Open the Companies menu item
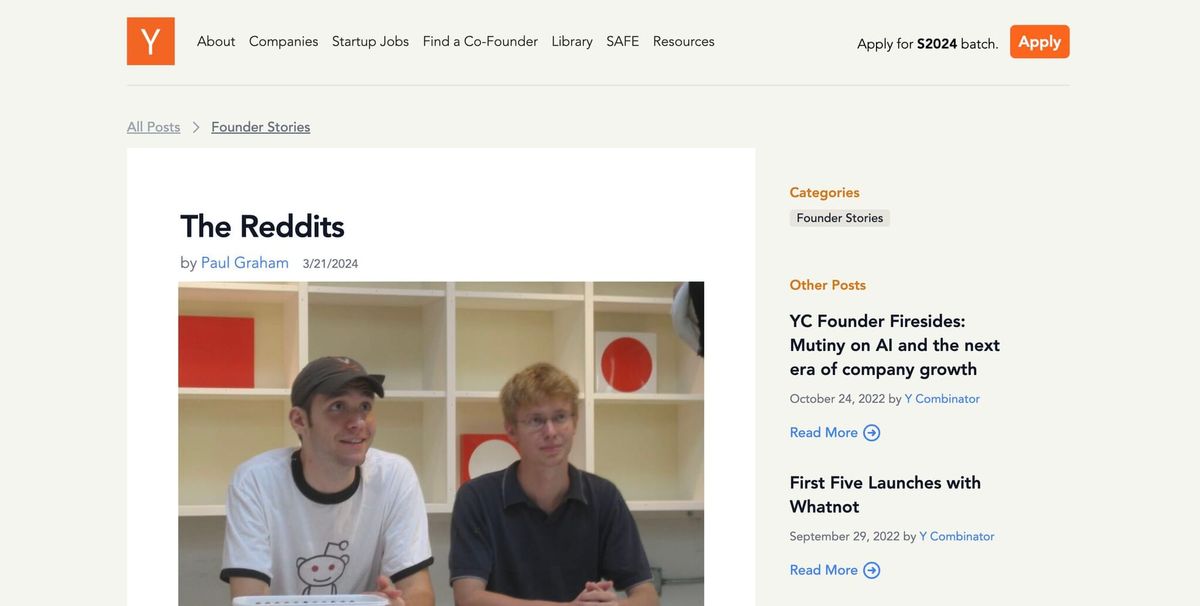Viewport: 1200px width, 606px height. (x=283, y=41)
